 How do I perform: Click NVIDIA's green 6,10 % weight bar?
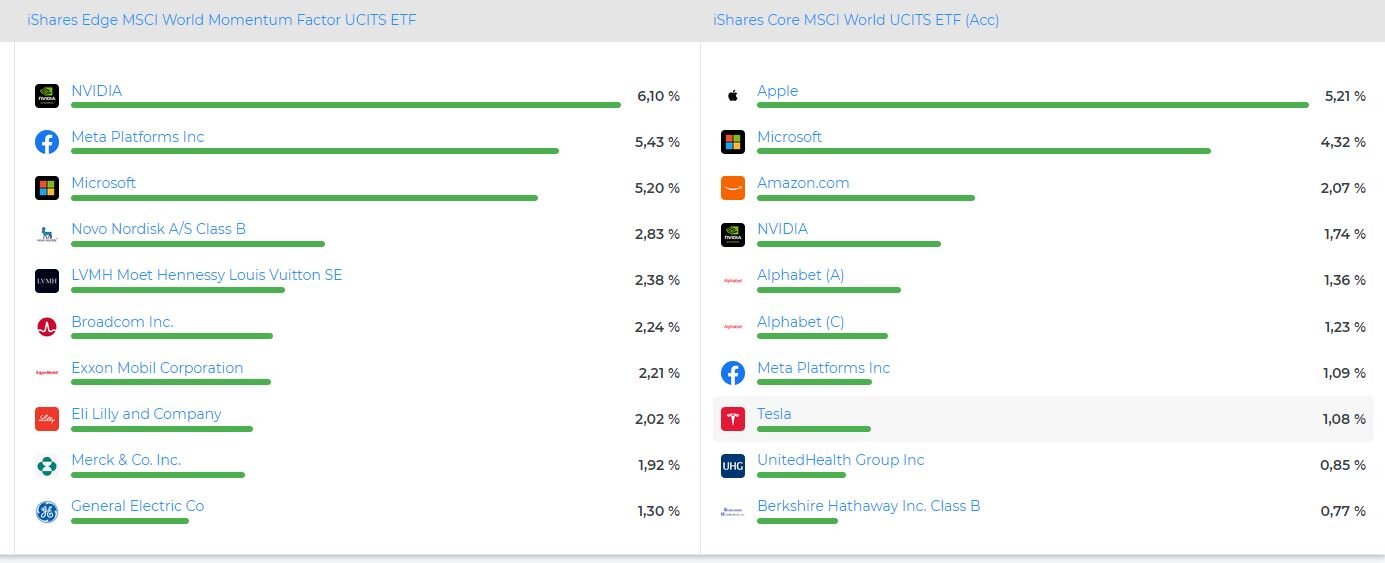346,105
